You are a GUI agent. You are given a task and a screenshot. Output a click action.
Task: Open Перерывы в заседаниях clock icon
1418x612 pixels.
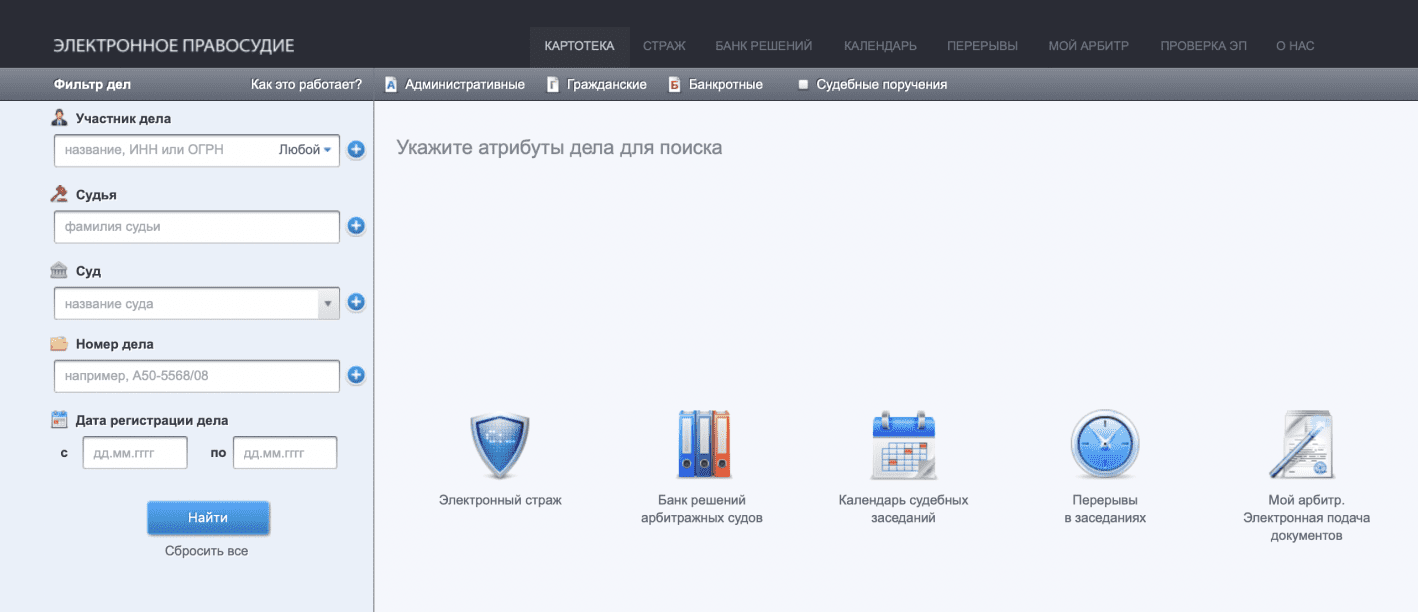[1104, 446]
